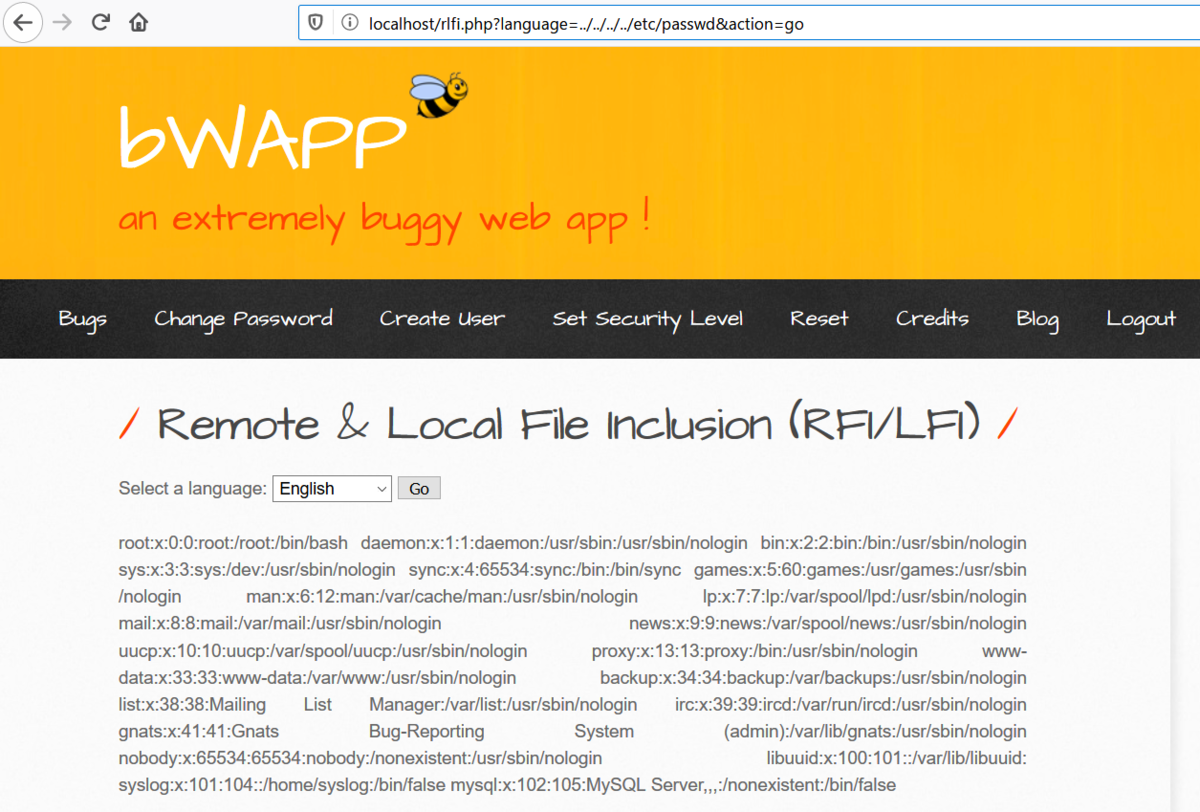Click the bWAPP title text
Viewport: 1200px width, 812px height.
coord(262,138)
